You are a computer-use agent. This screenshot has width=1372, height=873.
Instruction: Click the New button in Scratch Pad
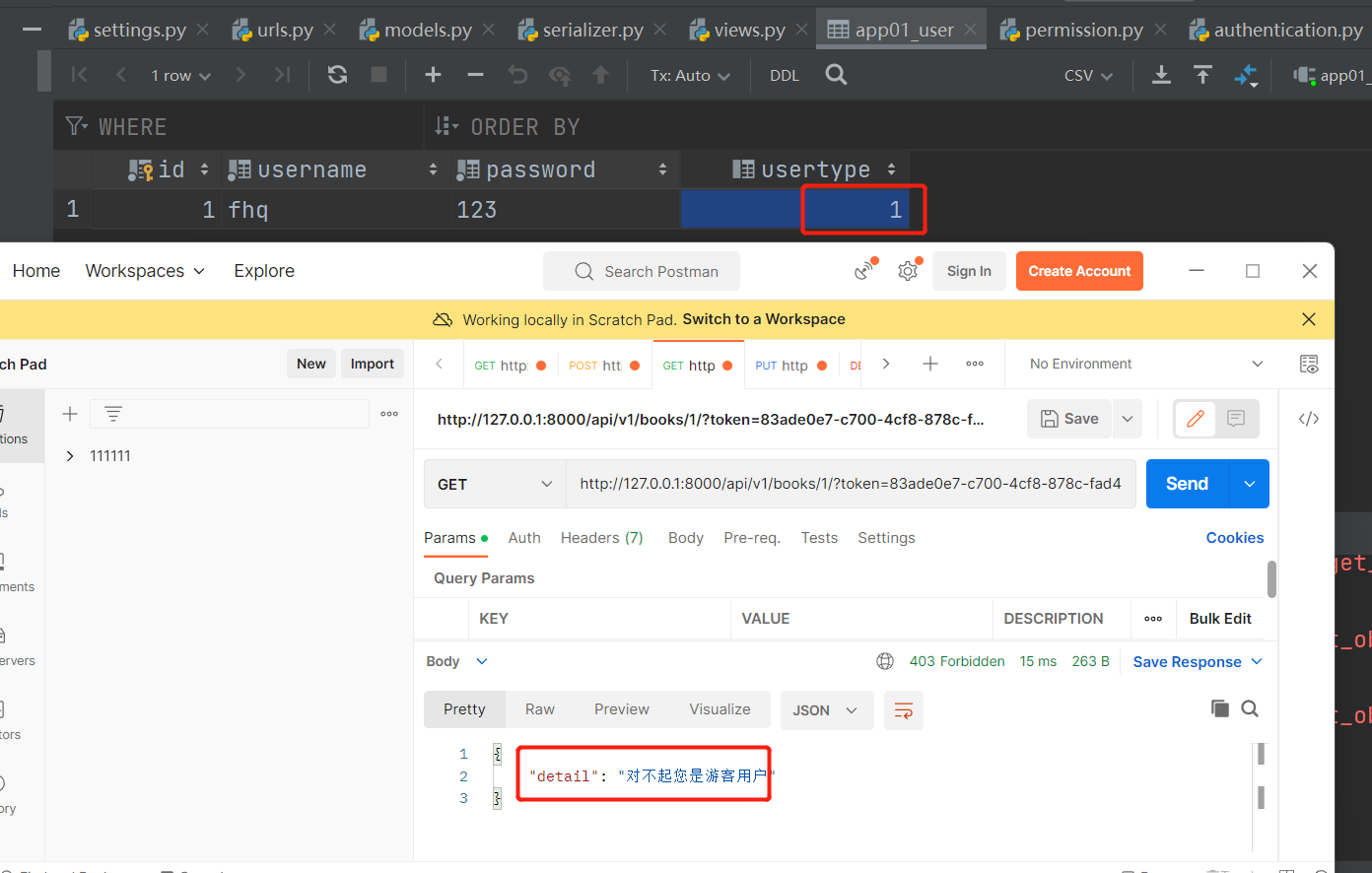click(x=311, y=364)
